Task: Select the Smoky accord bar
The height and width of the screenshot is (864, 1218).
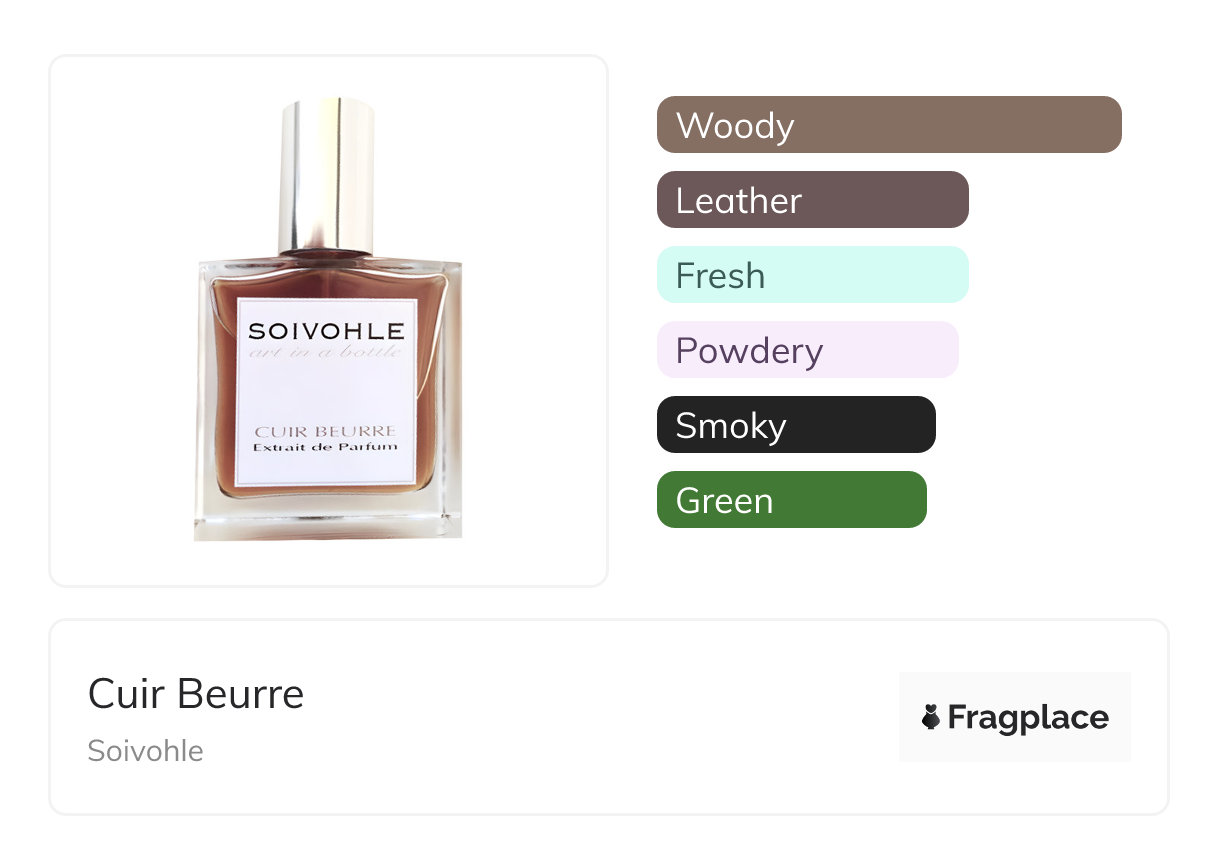Action: click(796, 425)
